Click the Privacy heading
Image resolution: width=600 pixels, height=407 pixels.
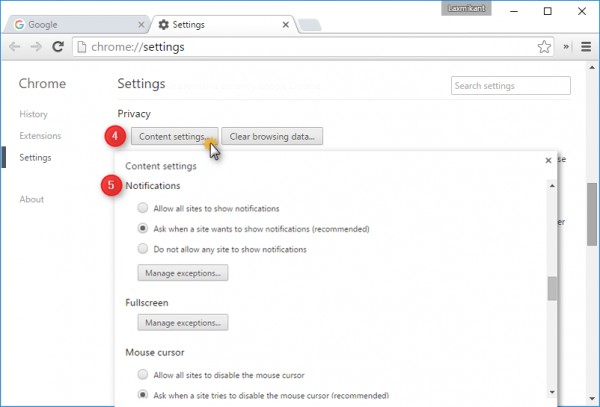(134, 114)
